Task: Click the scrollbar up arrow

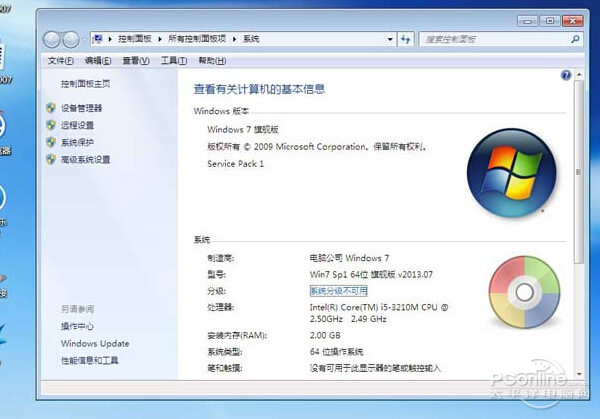Action: click(579, 75)
